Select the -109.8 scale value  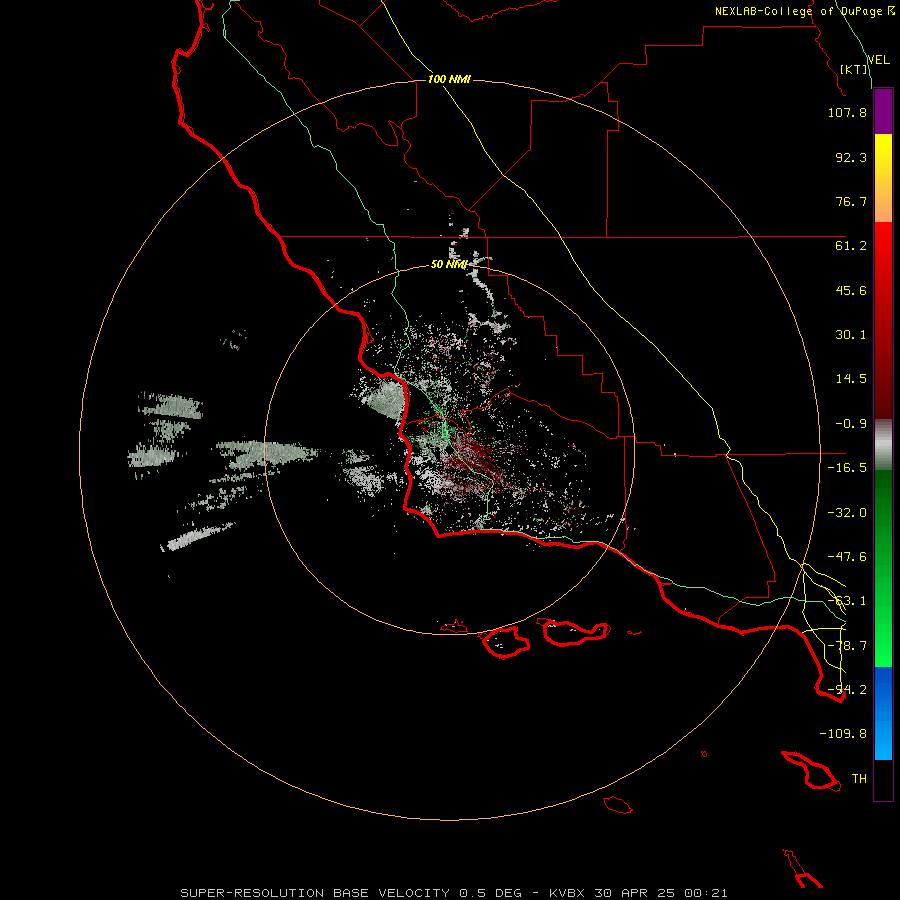pos(843,734)
